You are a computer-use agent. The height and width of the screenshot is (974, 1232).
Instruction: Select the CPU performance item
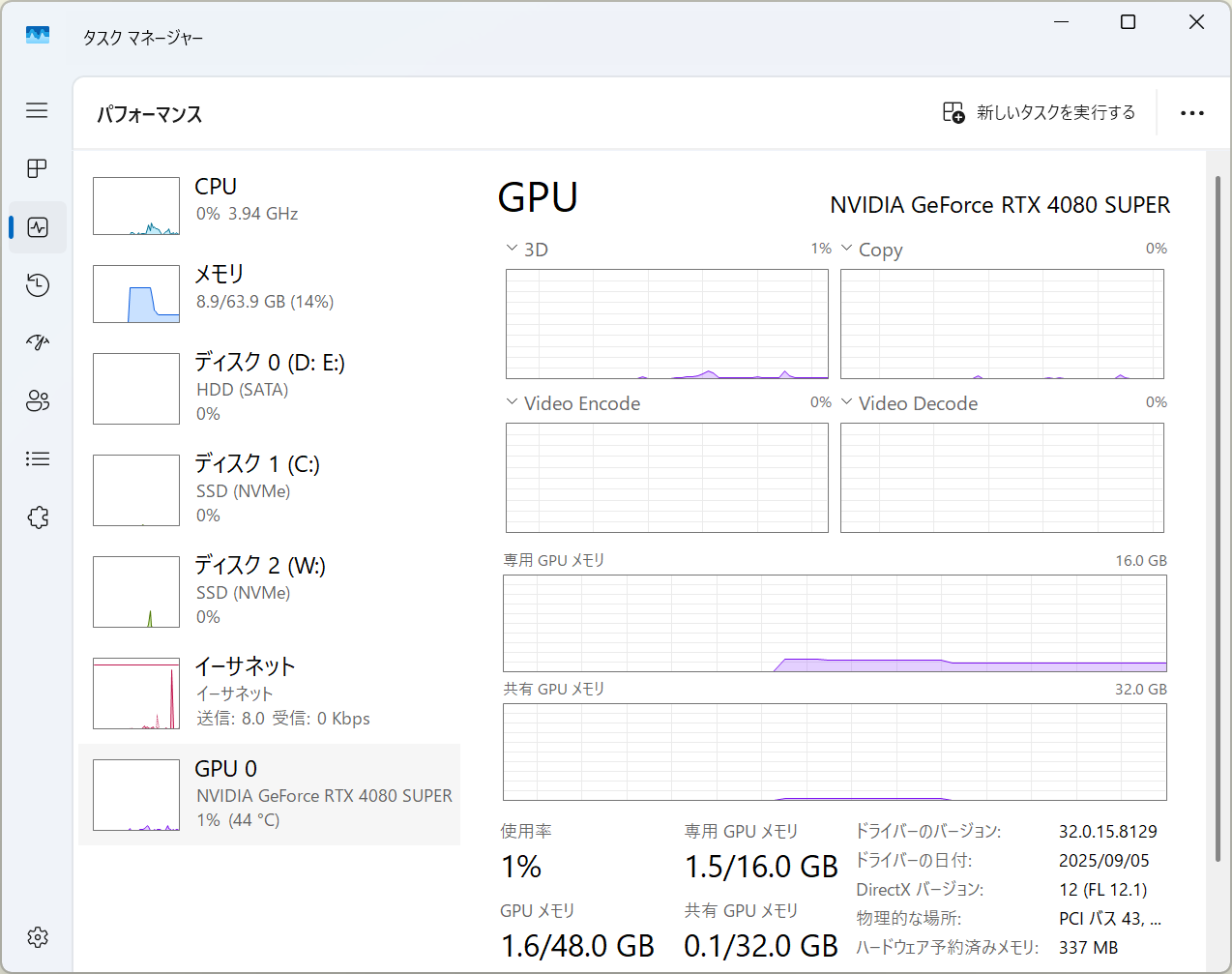tap(269, 205)
